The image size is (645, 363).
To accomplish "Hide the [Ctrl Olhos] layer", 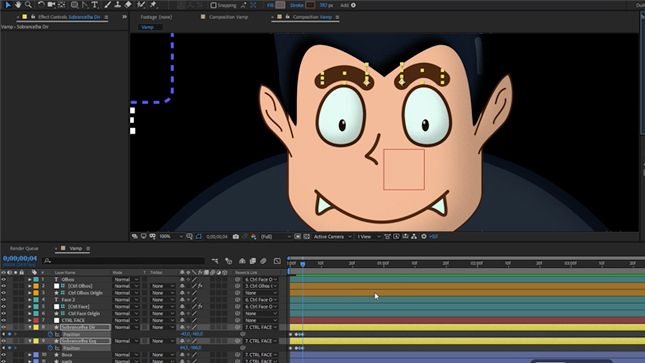I will [4, 286].
